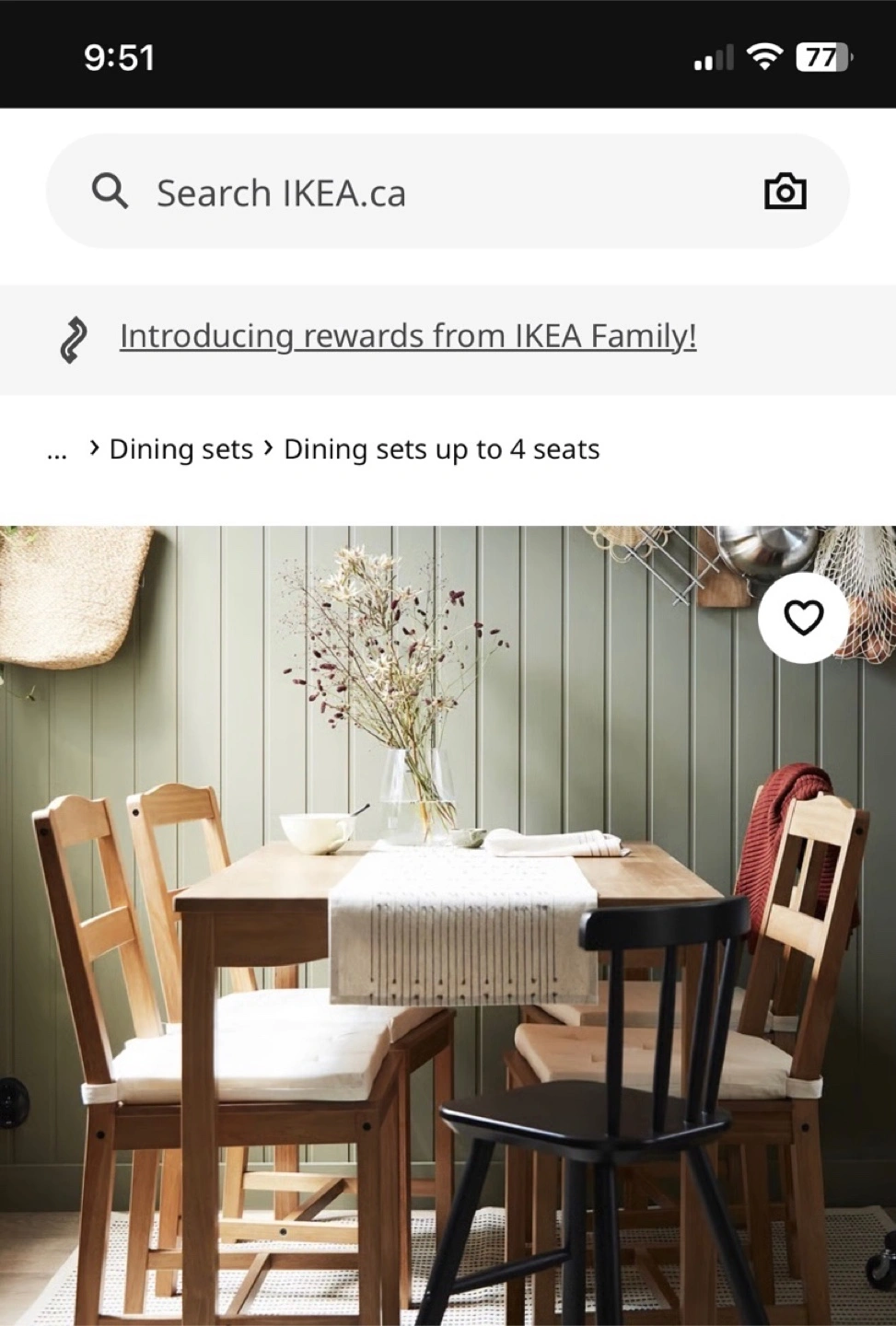Open Introducing rewards from IKEA Family link

[x=408, y=336]
